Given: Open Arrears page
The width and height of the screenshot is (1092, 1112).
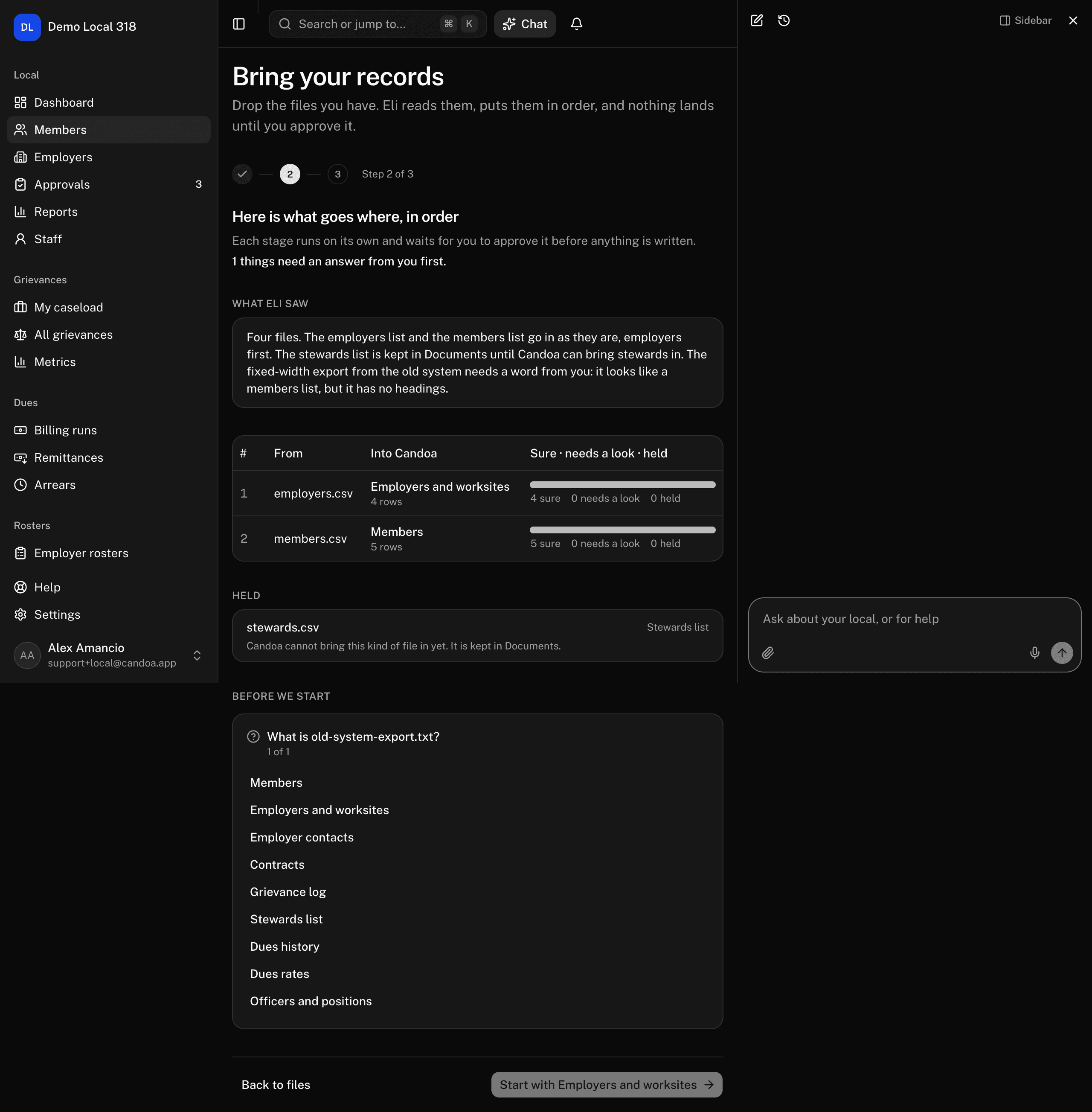Looking at the screenshot, I should click(x=109, y=485).
